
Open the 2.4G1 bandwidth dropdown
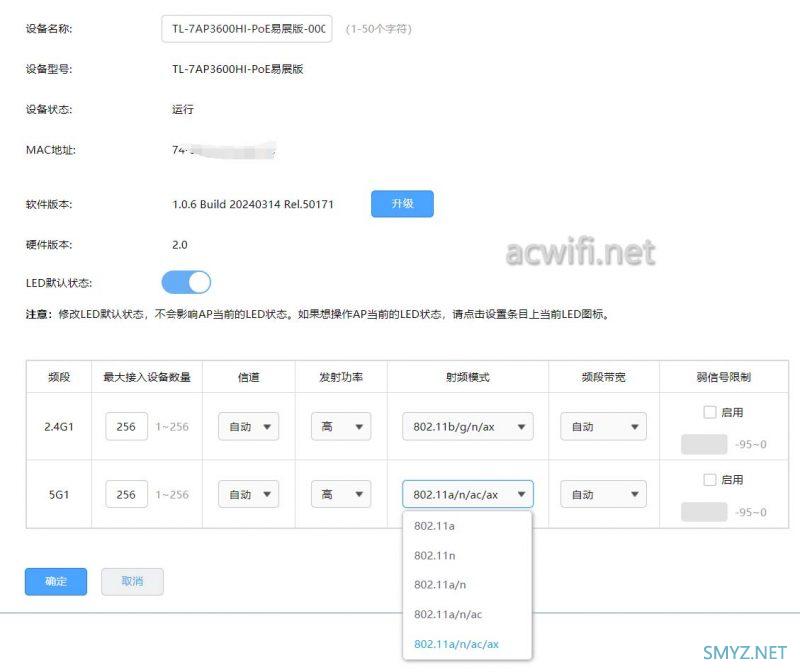pos(602,427)
